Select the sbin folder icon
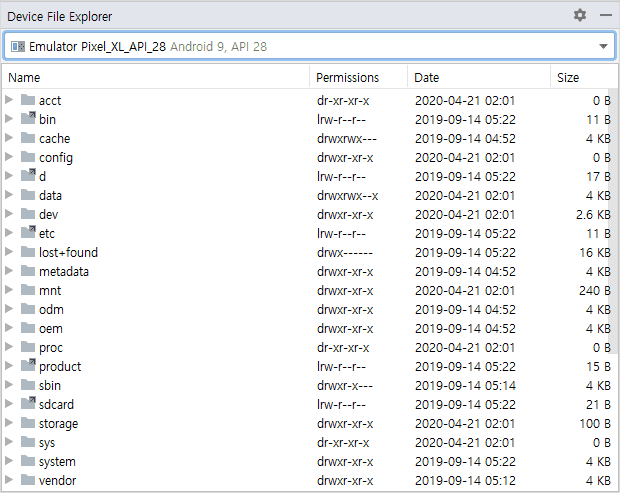 [28, 384]
